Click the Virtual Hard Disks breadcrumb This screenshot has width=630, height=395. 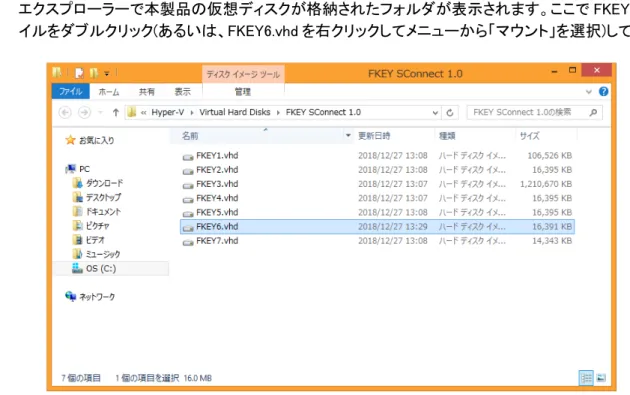point(235,113)
